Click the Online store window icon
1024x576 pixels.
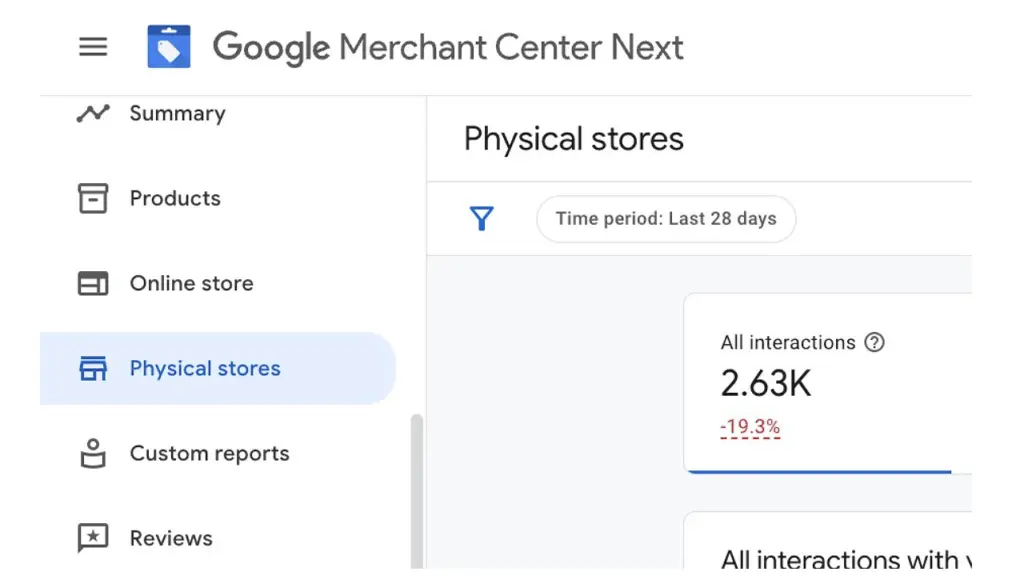click(x=93, y=284)
